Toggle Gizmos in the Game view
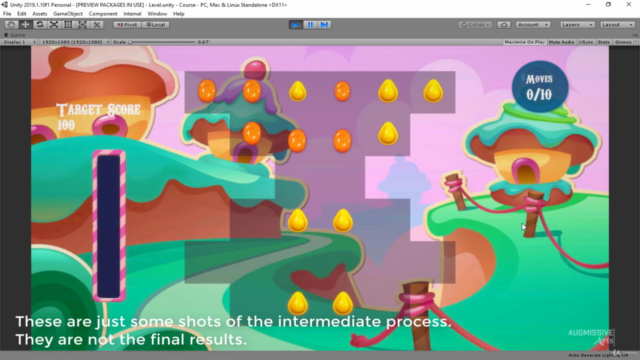This screenshot has width=640, height=360. pyautogui.click(x=622, y=42)
